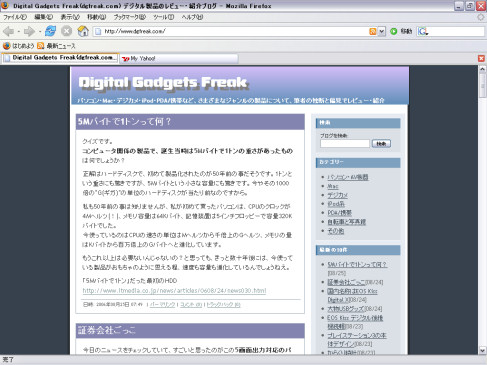Screen dimensions: 487x365
Task: Click the トラックバック link under first post
Action: [x=223, y=304]
